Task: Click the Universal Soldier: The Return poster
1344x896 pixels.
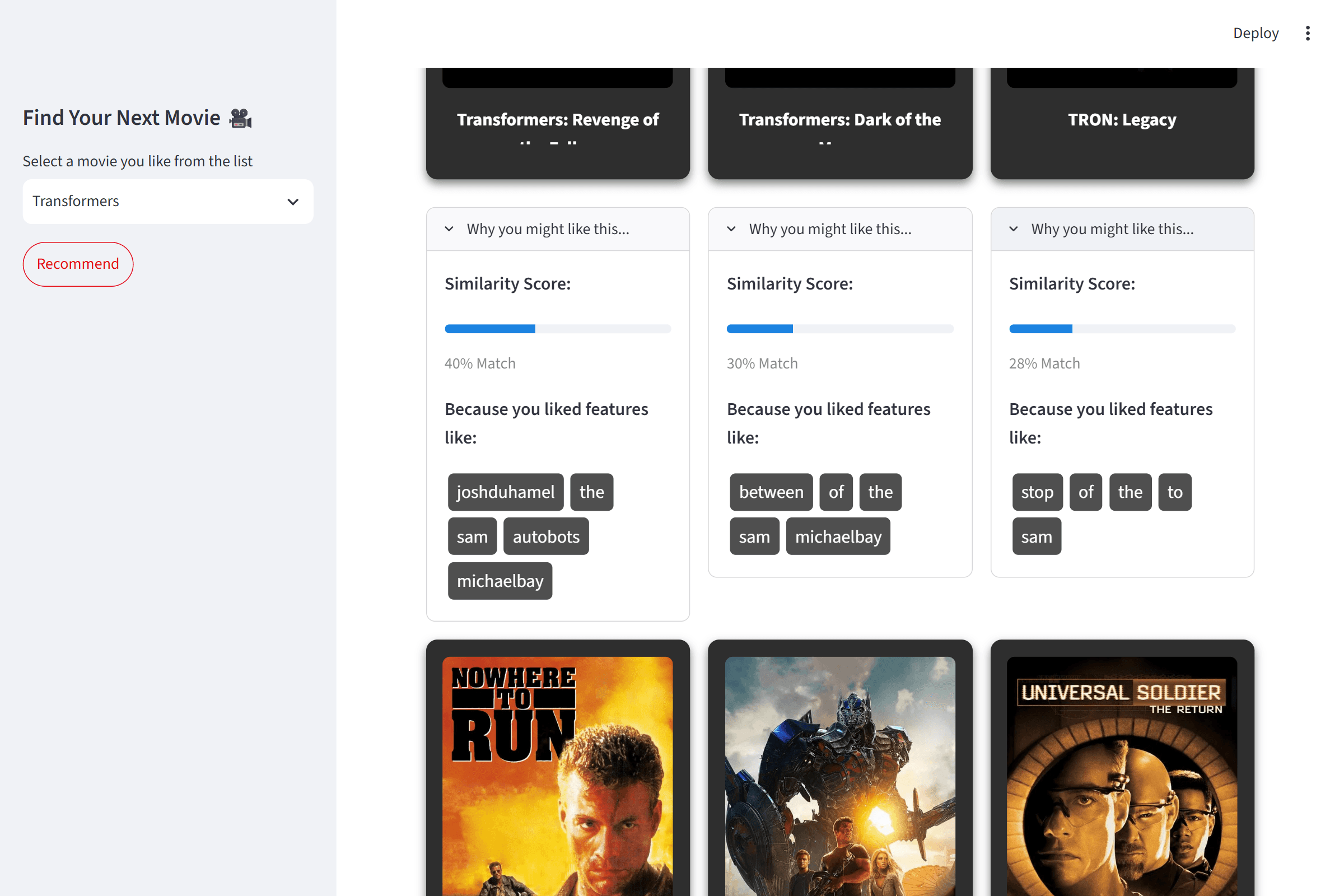Action: tap(1122, 776)
